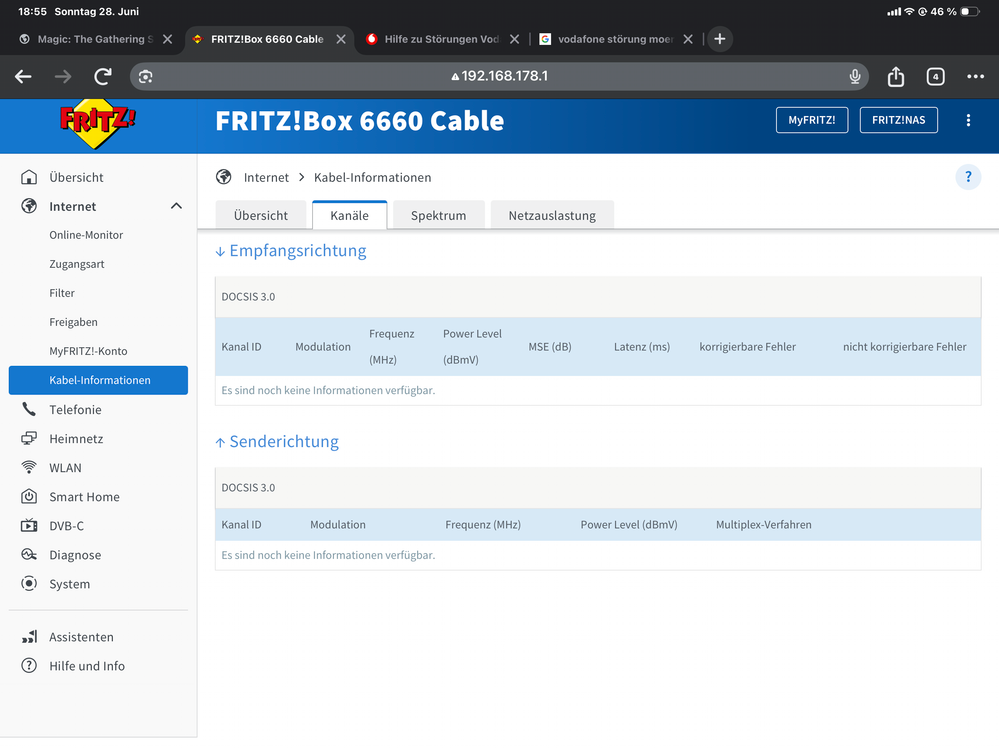Close the Hilfe zu Störungen tab
Screen dimensions: 999x749
(514, 39)
